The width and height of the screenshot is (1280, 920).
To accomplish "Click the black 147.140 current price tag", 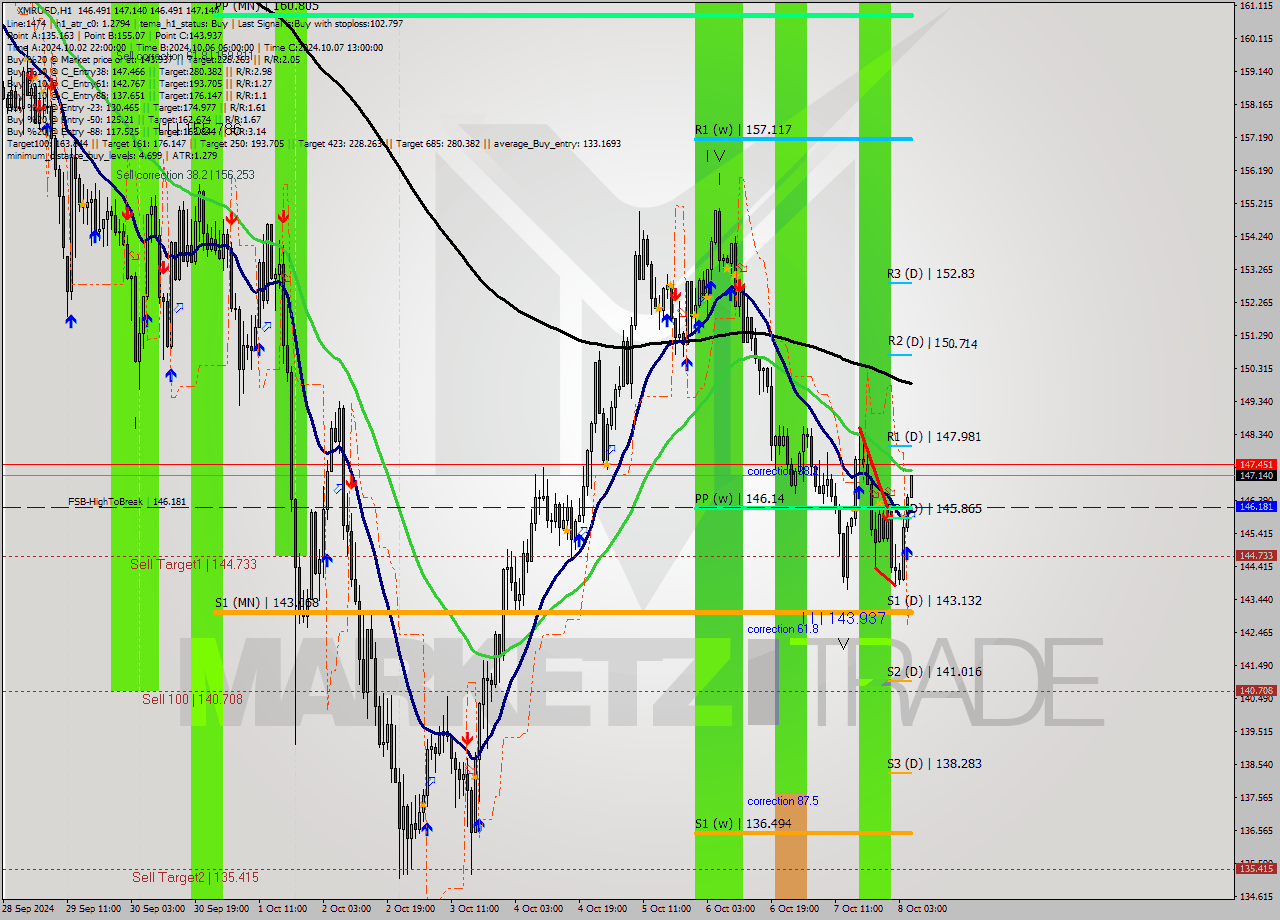I will tap(1256, 476).
